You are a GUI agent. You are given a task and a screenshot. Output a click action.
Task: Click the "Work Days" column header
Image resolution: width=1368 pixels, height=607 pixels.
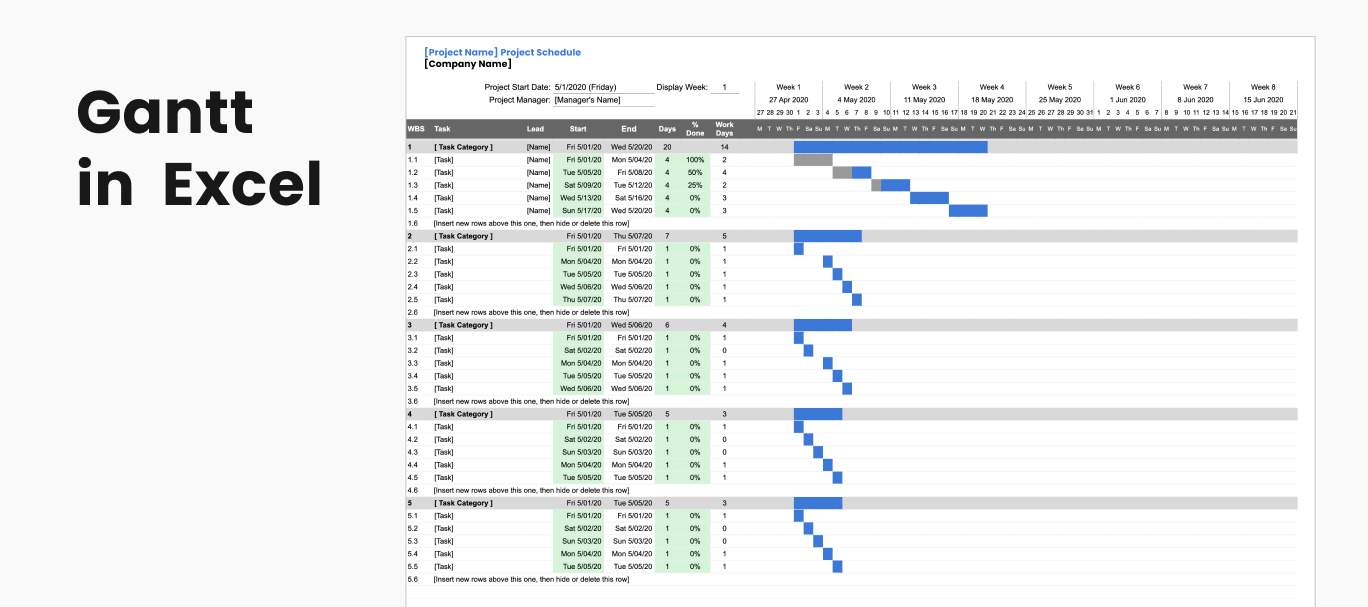(x=724, y=129)
